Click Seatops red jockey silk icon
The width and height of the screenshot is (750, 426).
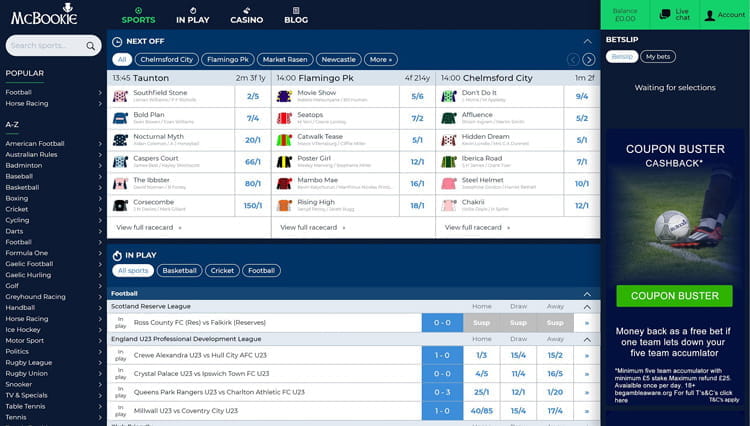(x=284, y=118)
